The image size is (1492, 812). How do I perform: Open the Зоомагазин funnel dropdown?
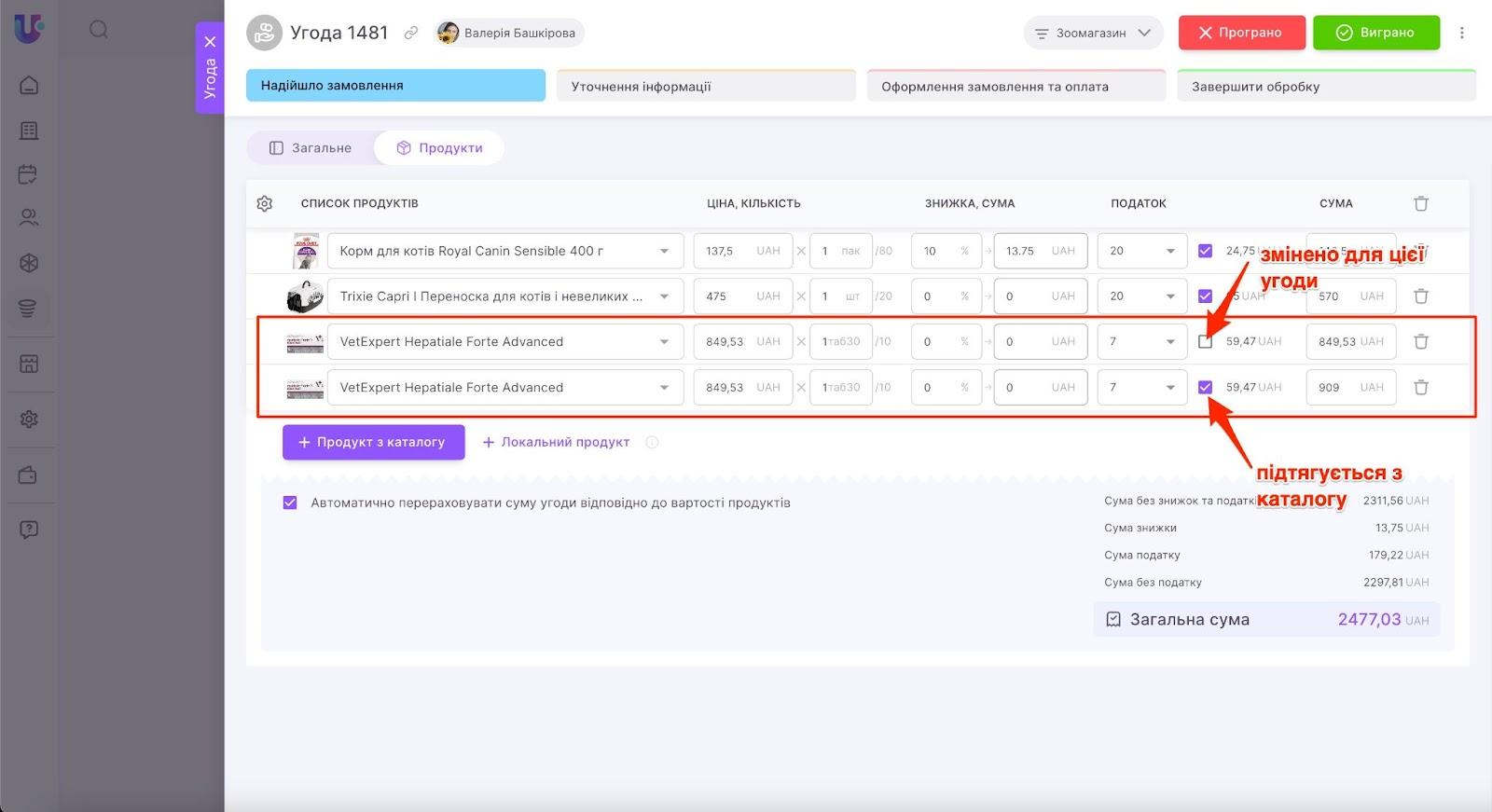coord(1093,33)
